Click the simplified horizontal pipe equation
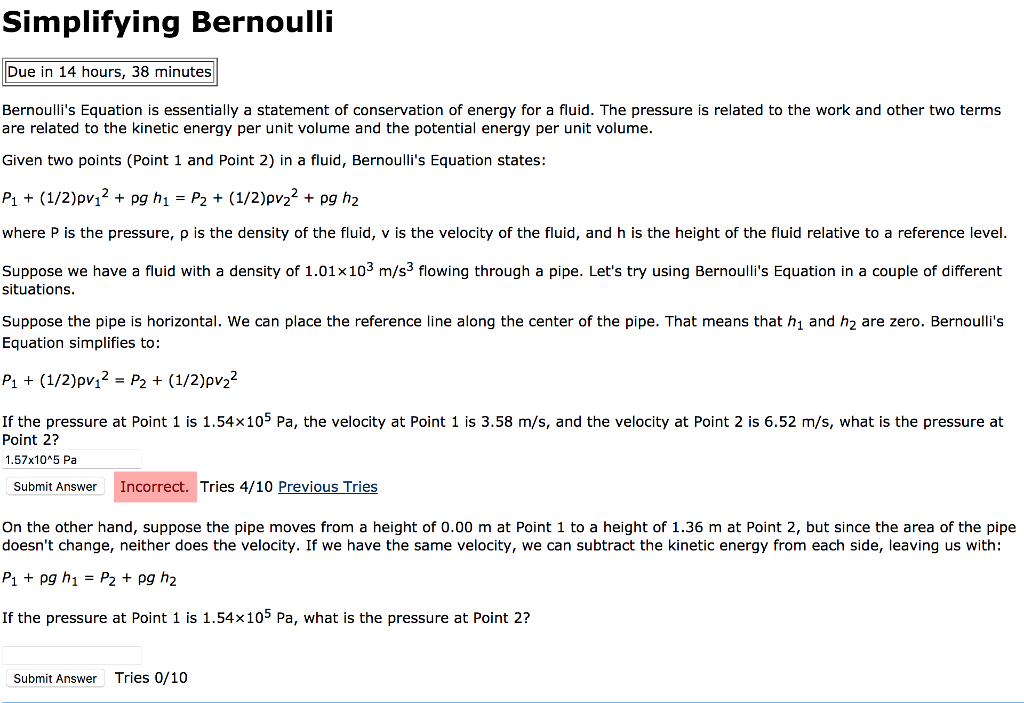The height and width of the screenshot is (703, 1024). (120, 379)
